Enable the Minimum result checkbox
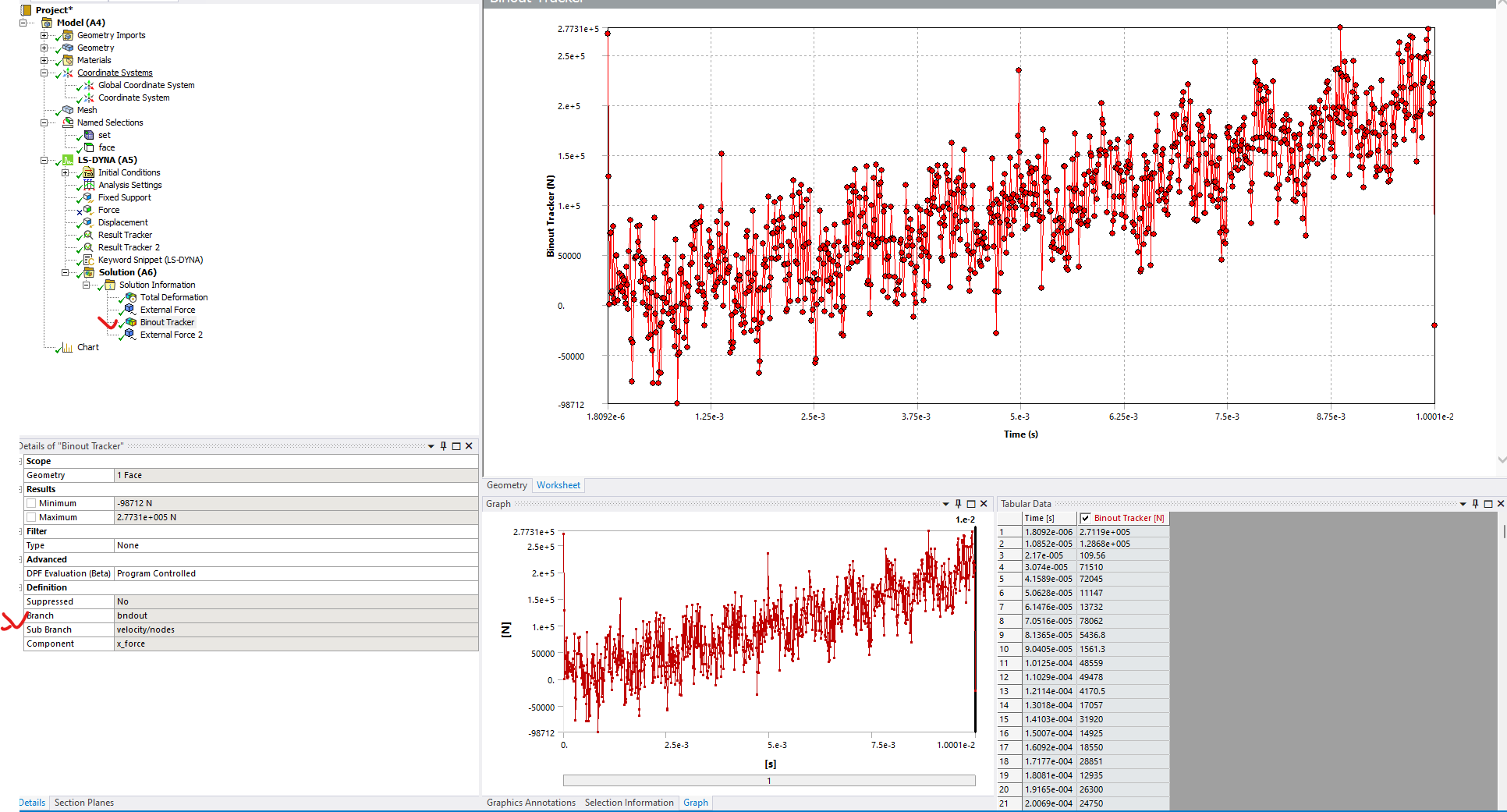This screenshot has height=812, width=1507. [31, 504]
